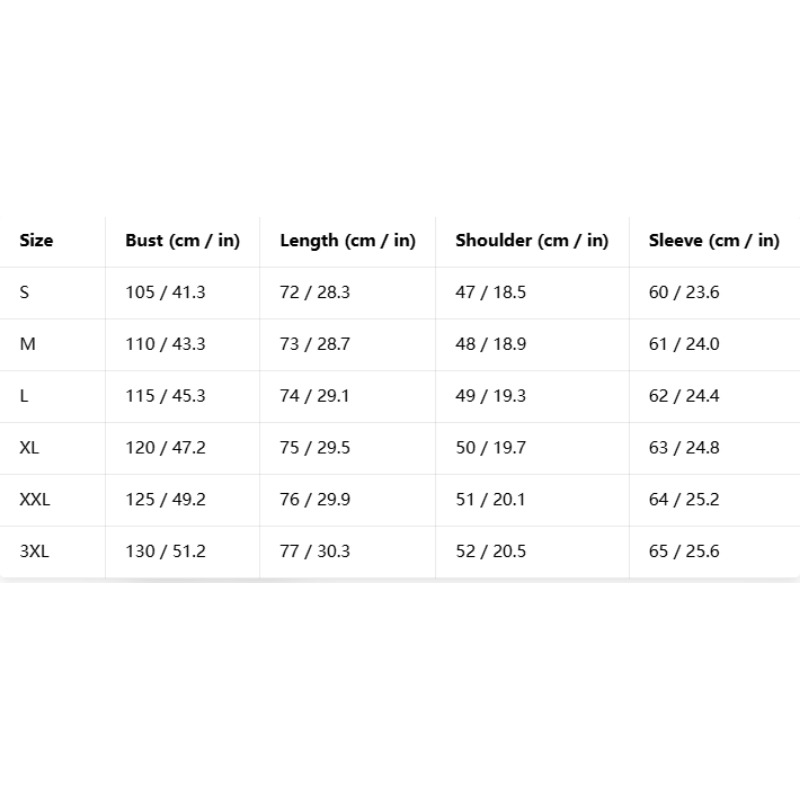The width and height of the screenshot is (800, 800).
Task: Click shoulder value 52 / 20.5
Action: click(x=490, y=551)
